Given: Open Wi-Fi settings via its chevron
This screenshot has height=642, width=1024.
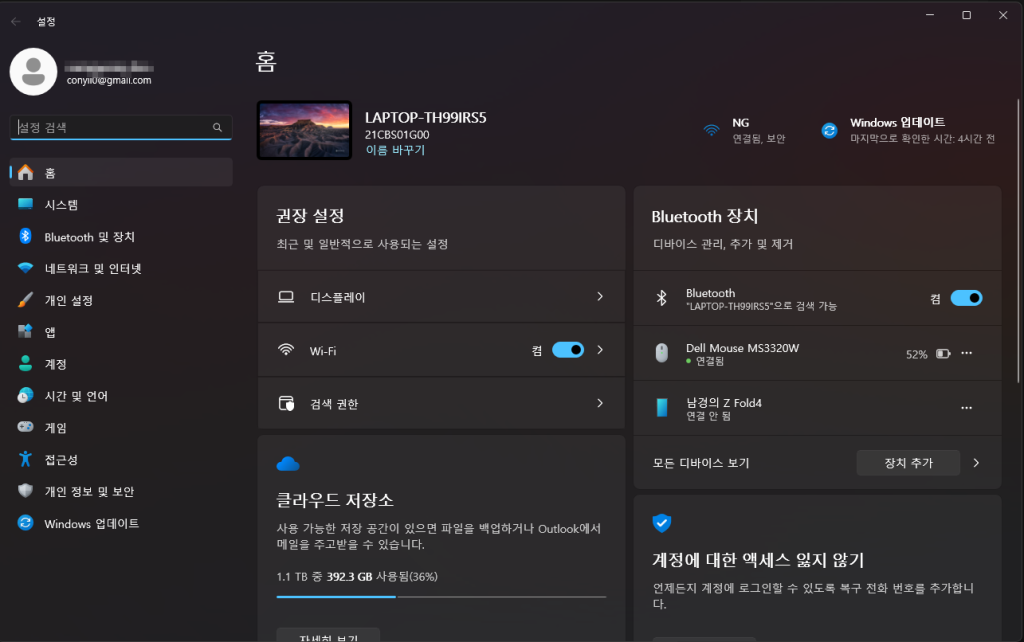Looking at the screenshot, I should click(x=600, y=350).
